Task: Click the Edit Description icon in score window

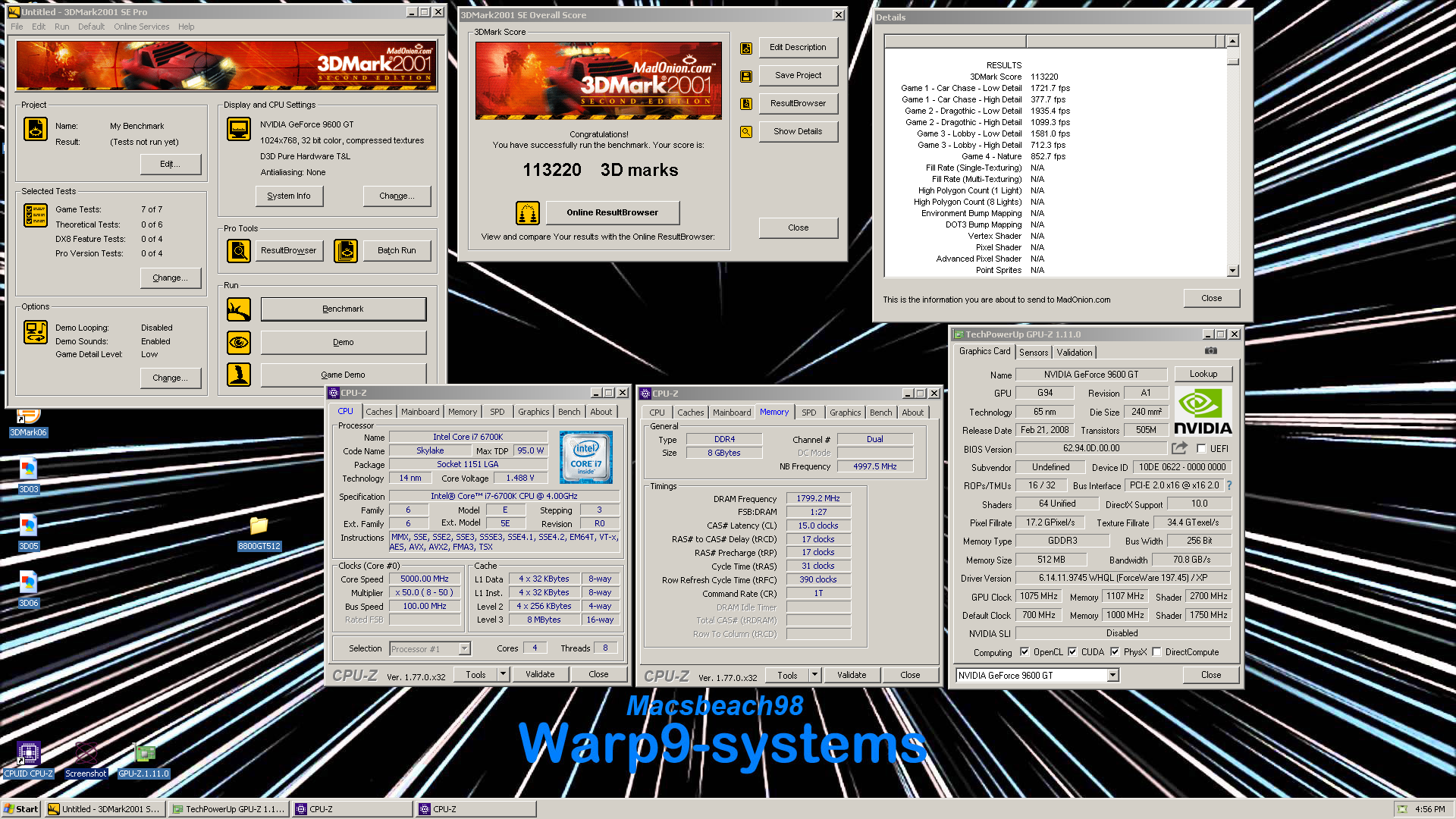Action: 746,49
